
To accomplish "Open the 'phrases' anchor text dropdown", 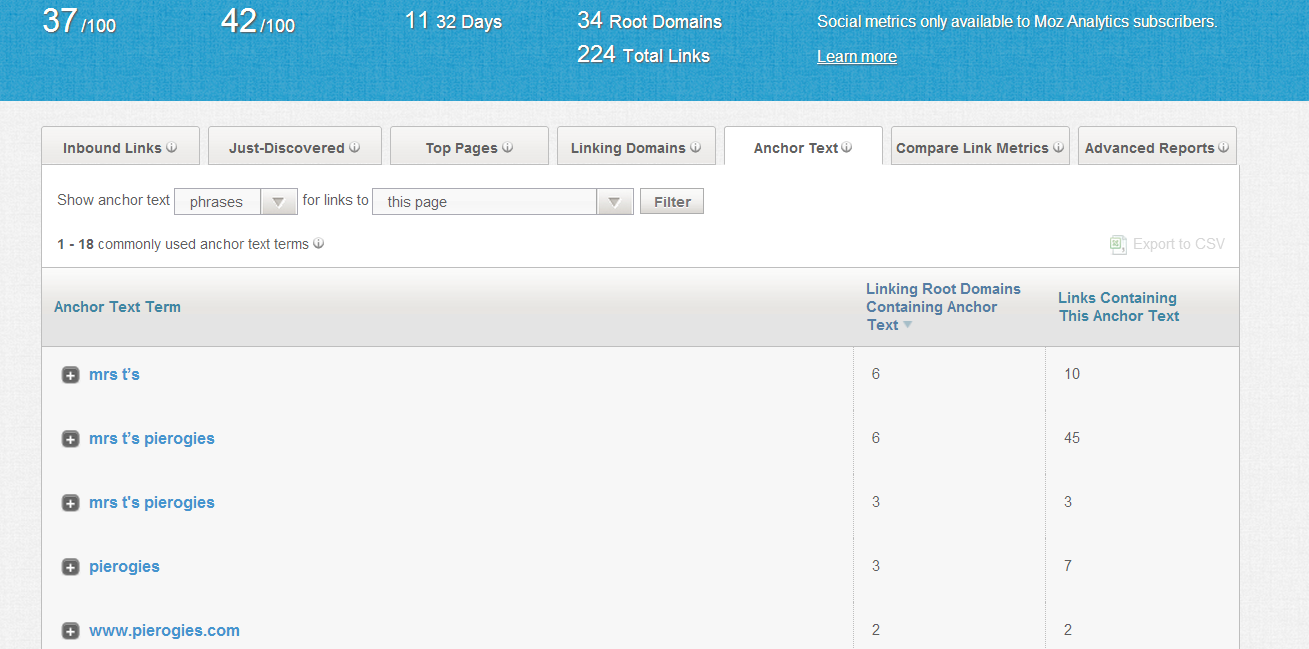I will [x=236, y=201].
